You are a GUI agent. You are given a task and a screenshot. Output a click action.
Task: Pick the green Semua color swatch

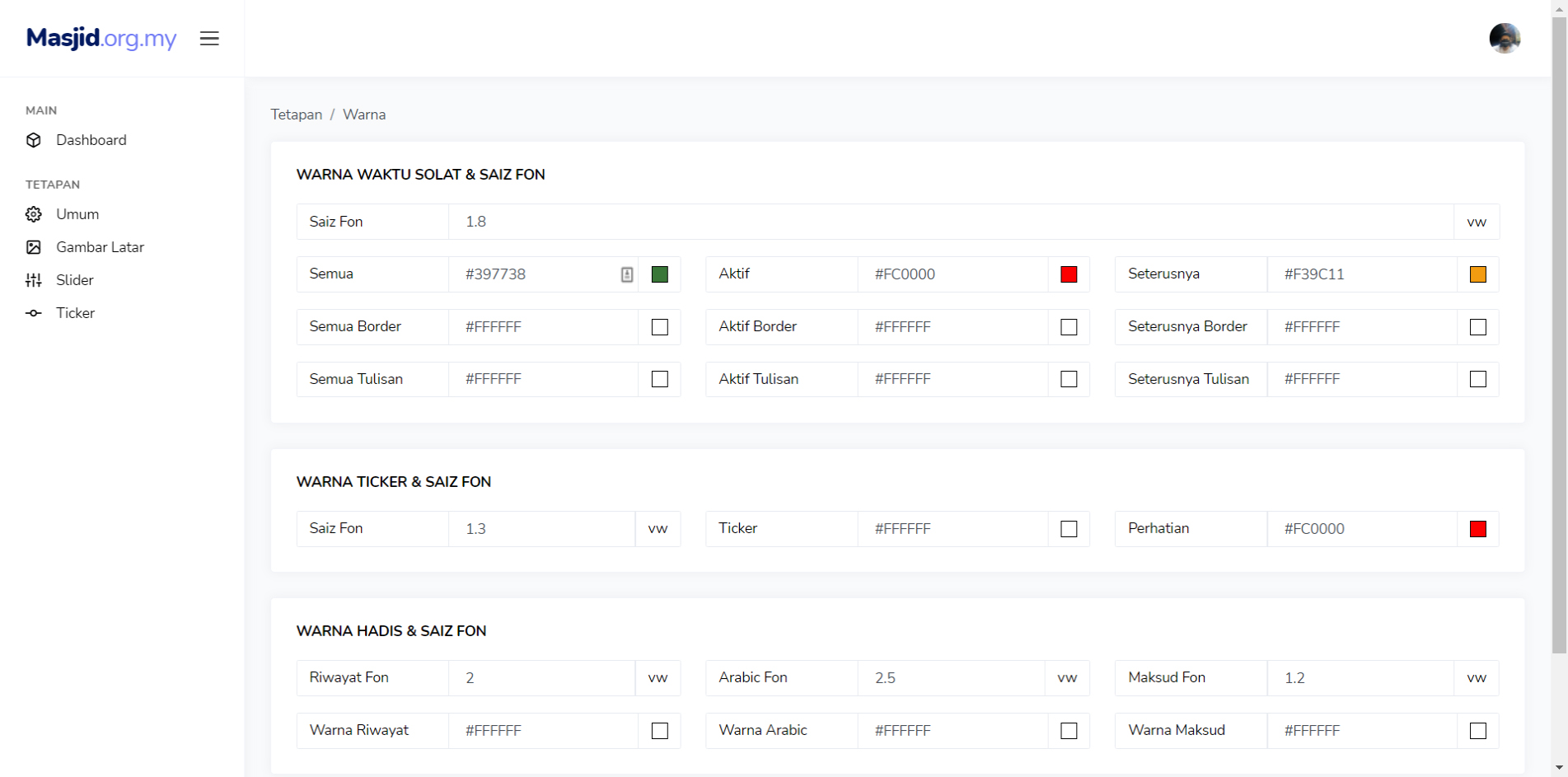(x=660, y=274)
